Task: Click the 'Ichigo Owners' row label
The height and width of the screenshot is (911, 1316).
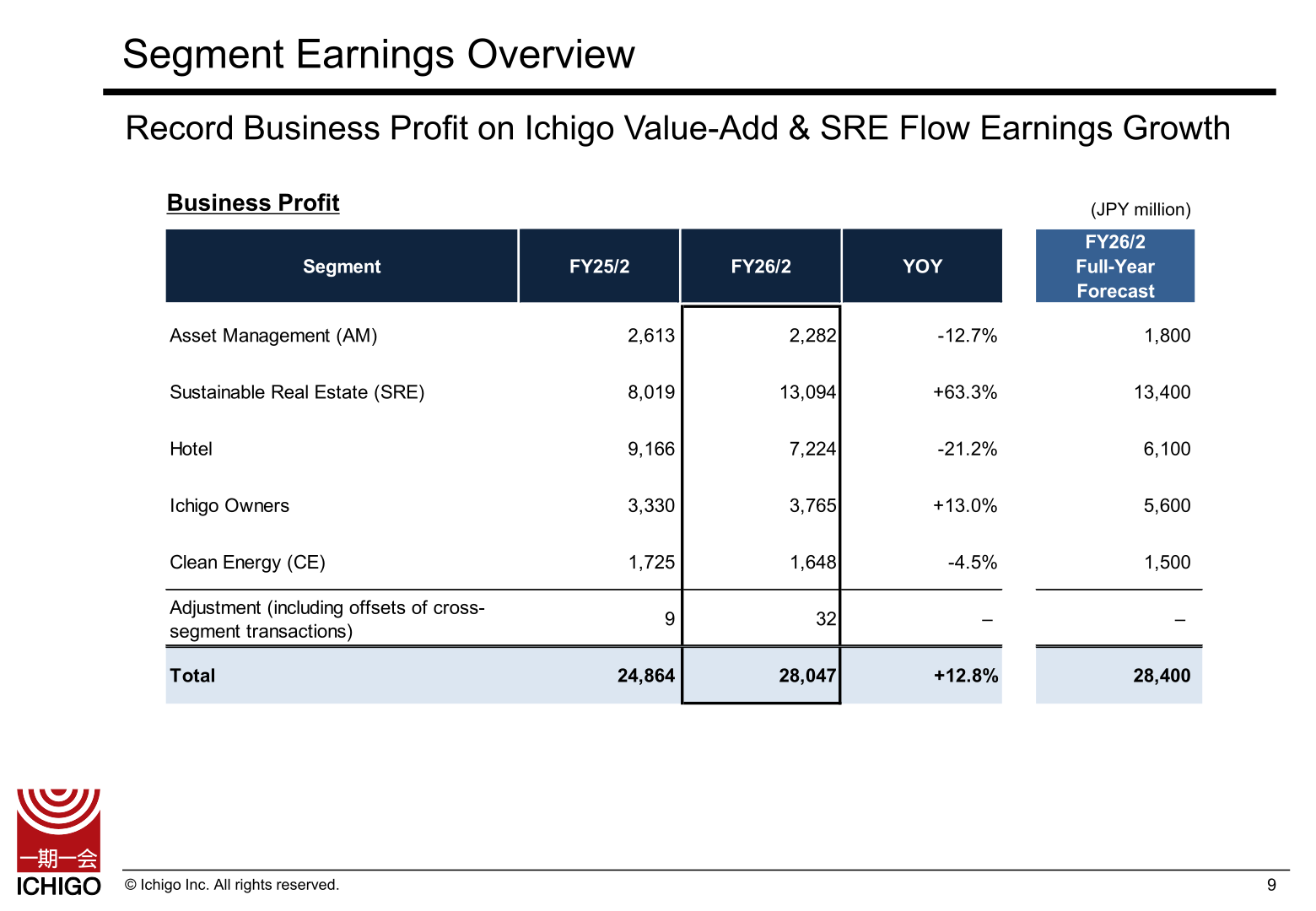Action: [229, 505]
